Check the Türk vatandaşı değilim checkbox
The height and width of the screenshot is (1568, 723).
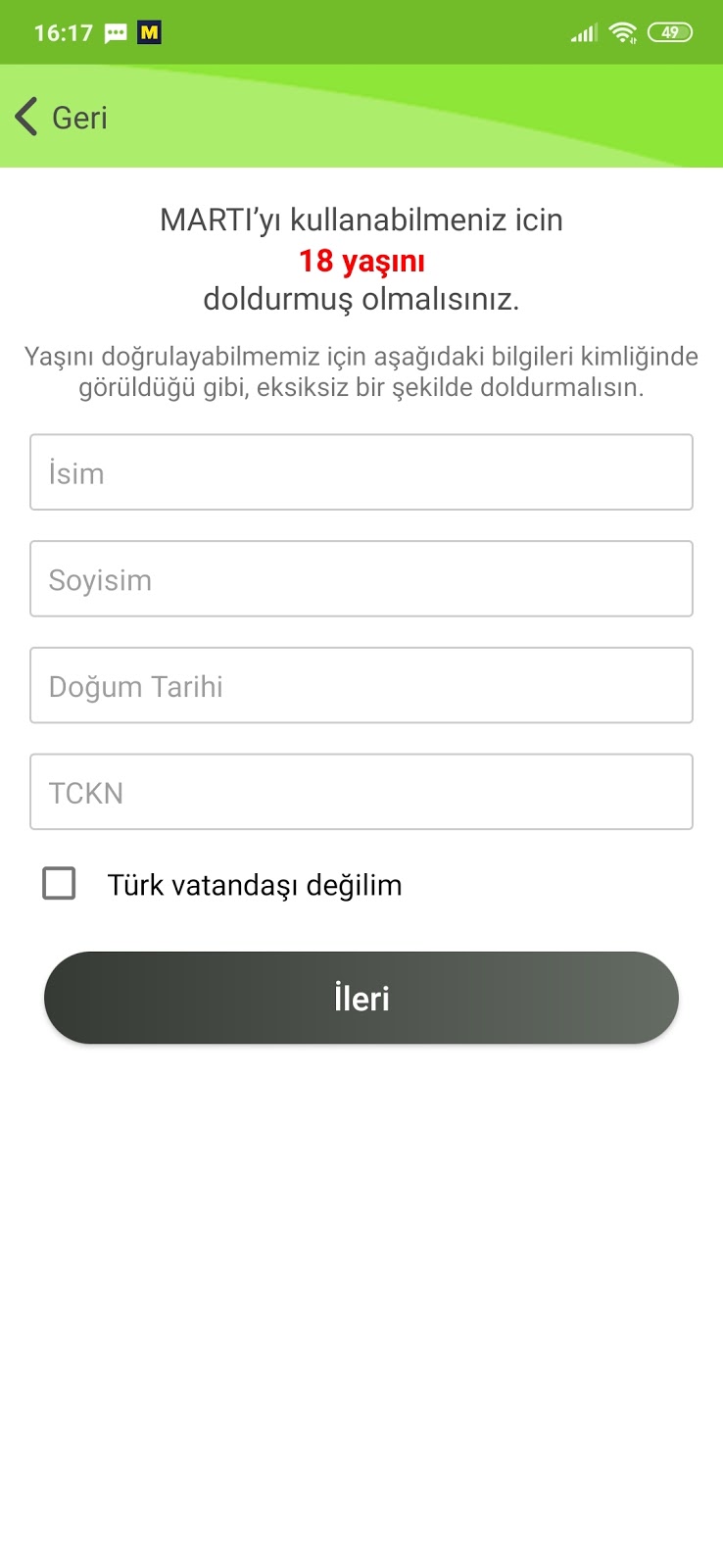[x=59, y=883]
